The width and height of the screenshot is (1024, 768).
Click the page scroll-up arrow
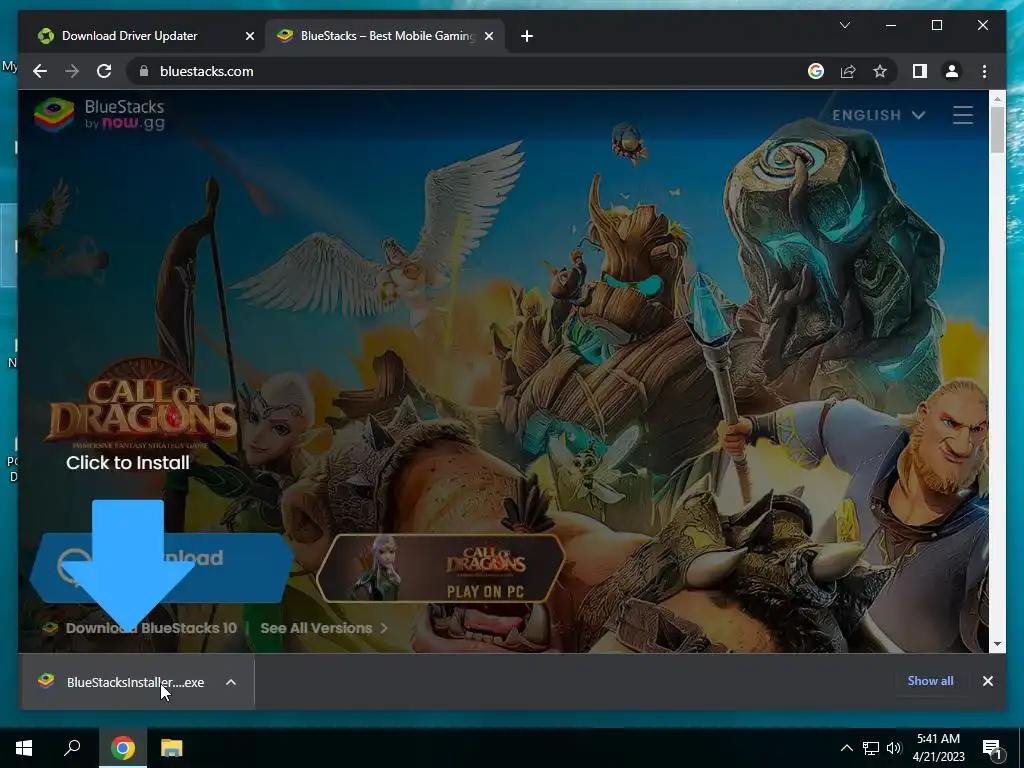[997, 99]
